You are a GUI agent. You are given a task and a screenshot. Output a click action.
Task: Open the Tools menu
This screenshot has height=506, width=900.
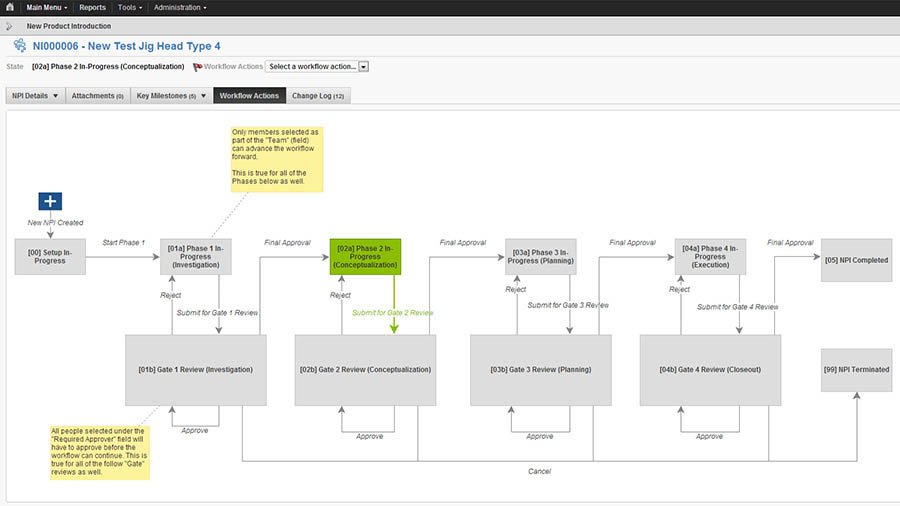click(130, 7)
